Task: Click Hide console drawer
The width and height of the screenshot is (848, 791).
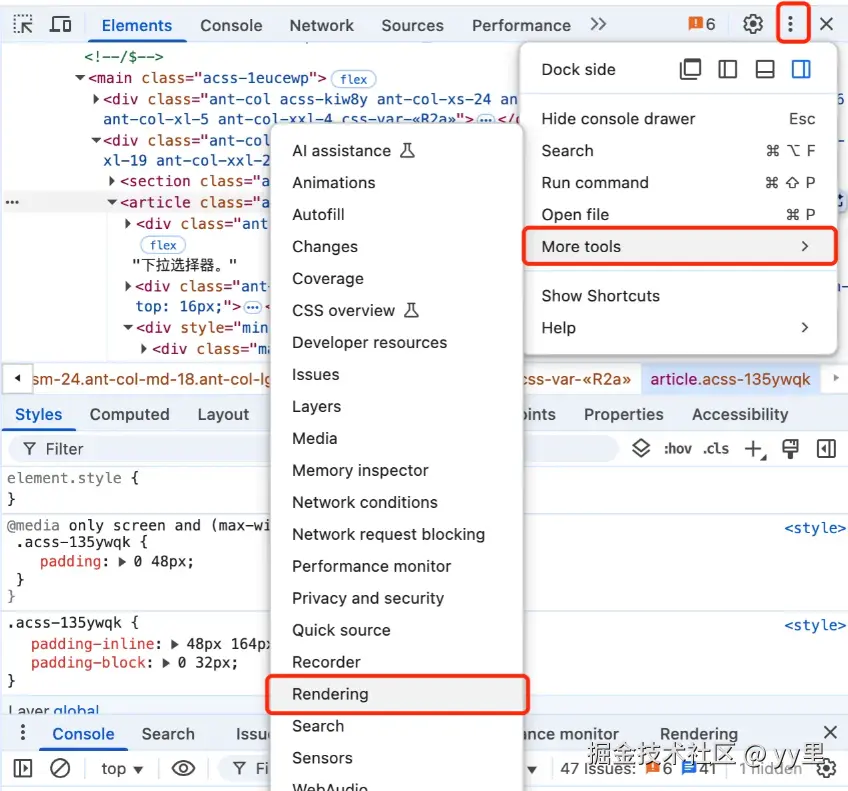Action: [680, 119]
